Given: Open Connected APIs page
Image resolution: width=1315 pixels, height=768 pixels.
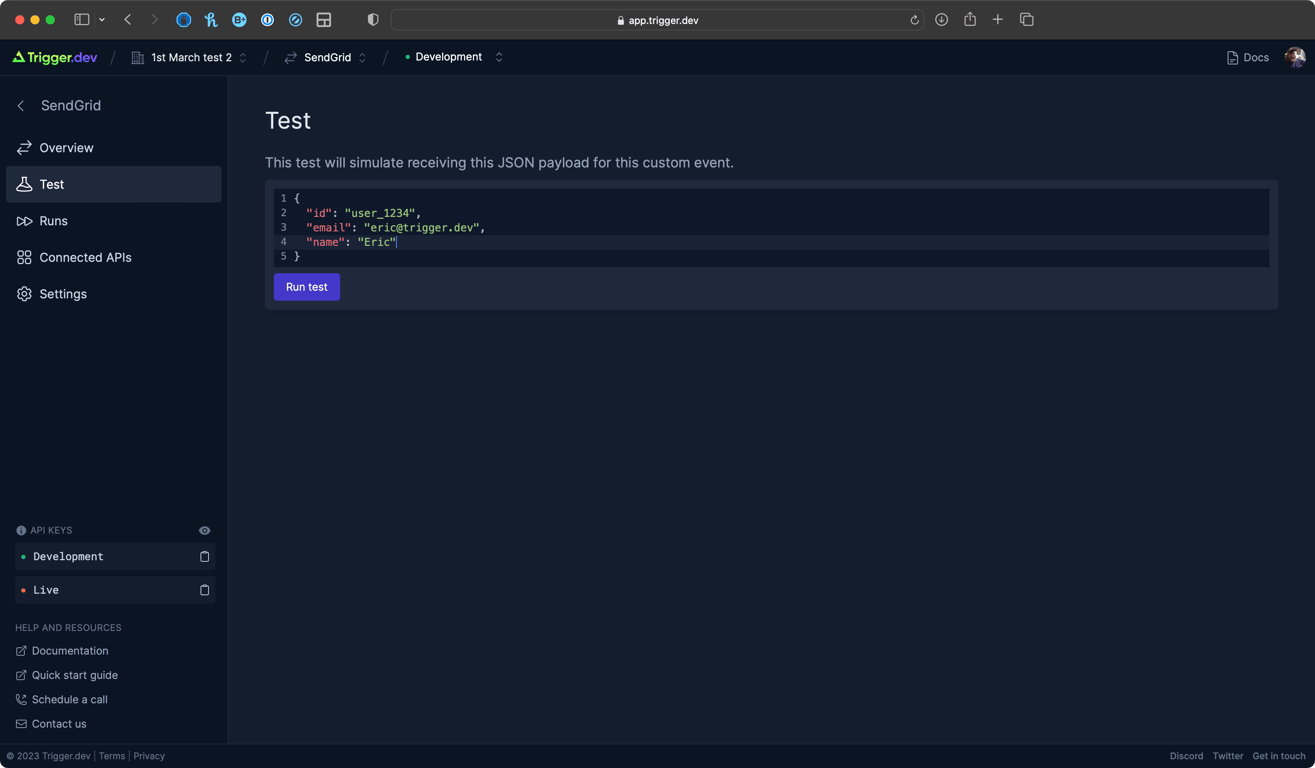Looking at the screenshot, I should click(x=114, y=257).
